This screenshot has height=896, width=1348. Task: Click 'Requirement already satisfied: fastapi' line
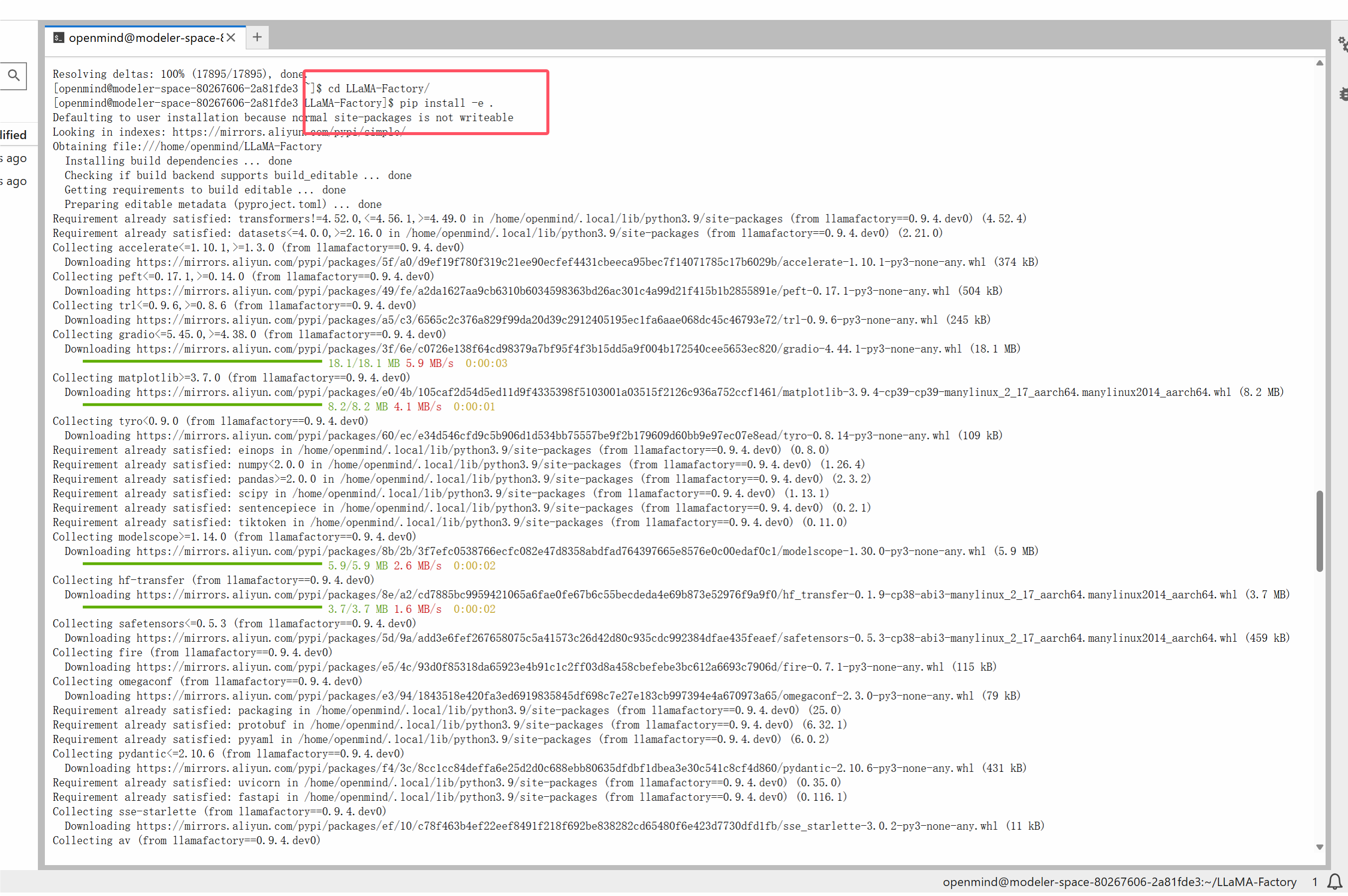click(x=450, y=798)
